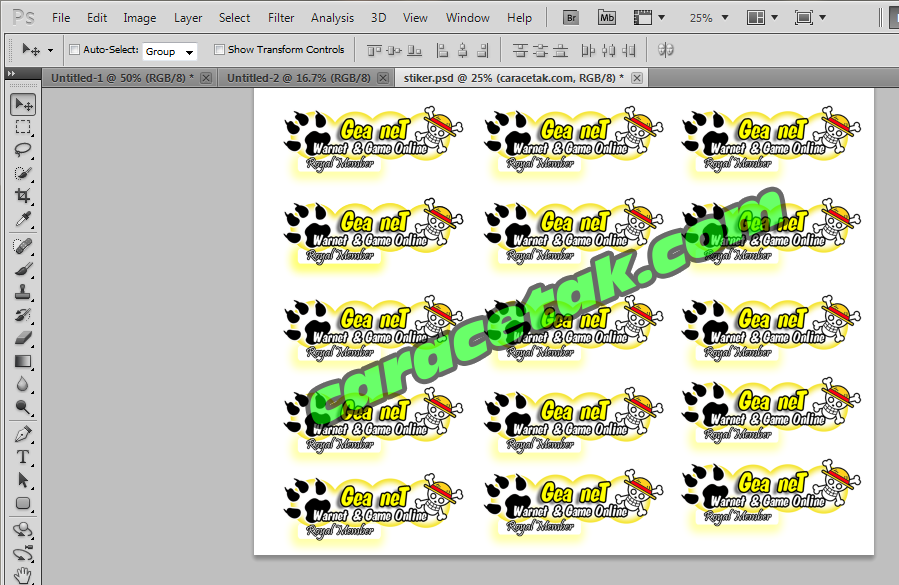Open the 3D menu

coord(378,18)
